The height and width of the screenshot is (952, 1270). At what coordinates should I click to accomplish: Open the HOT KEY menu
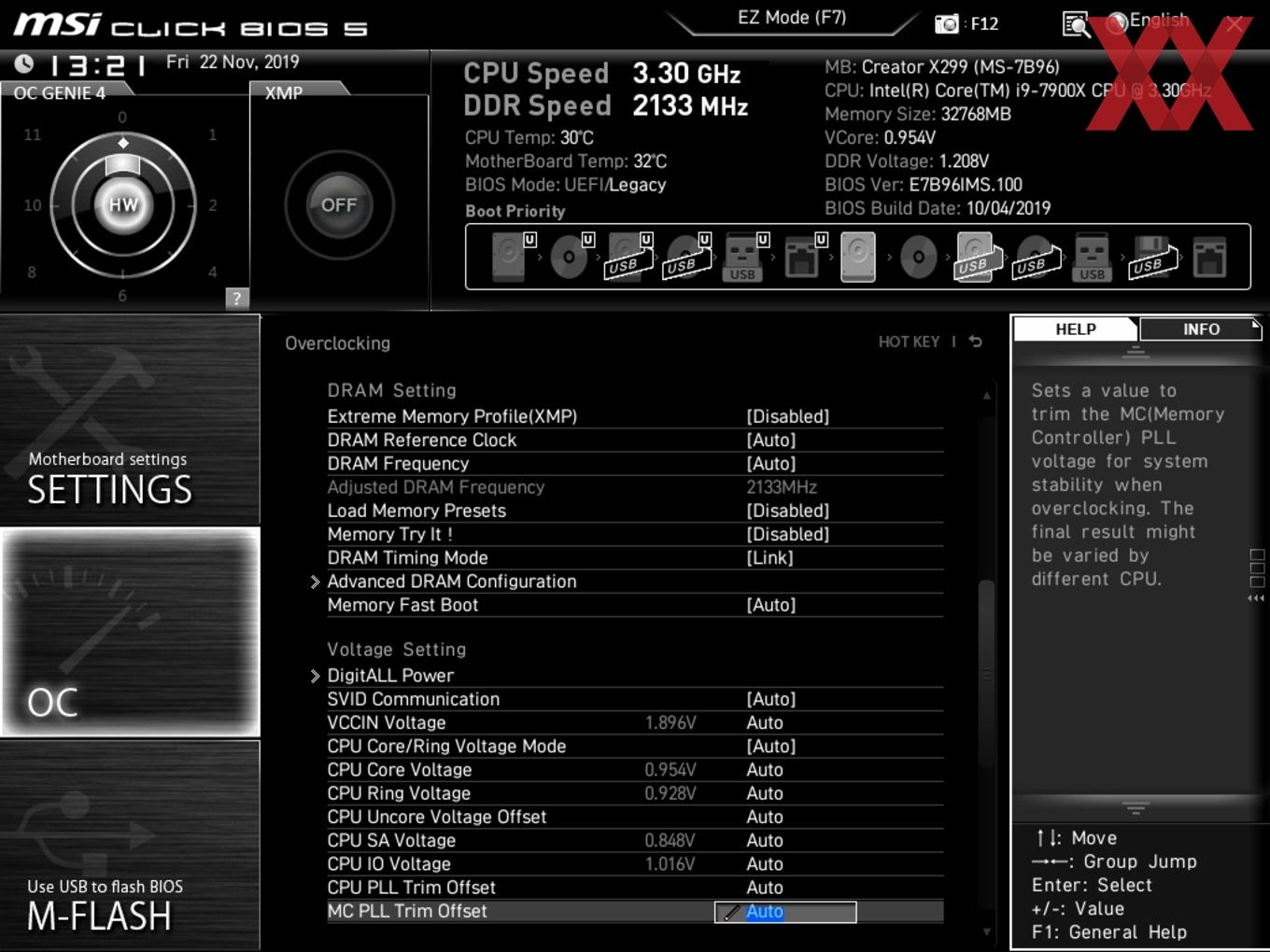(909, 342)
